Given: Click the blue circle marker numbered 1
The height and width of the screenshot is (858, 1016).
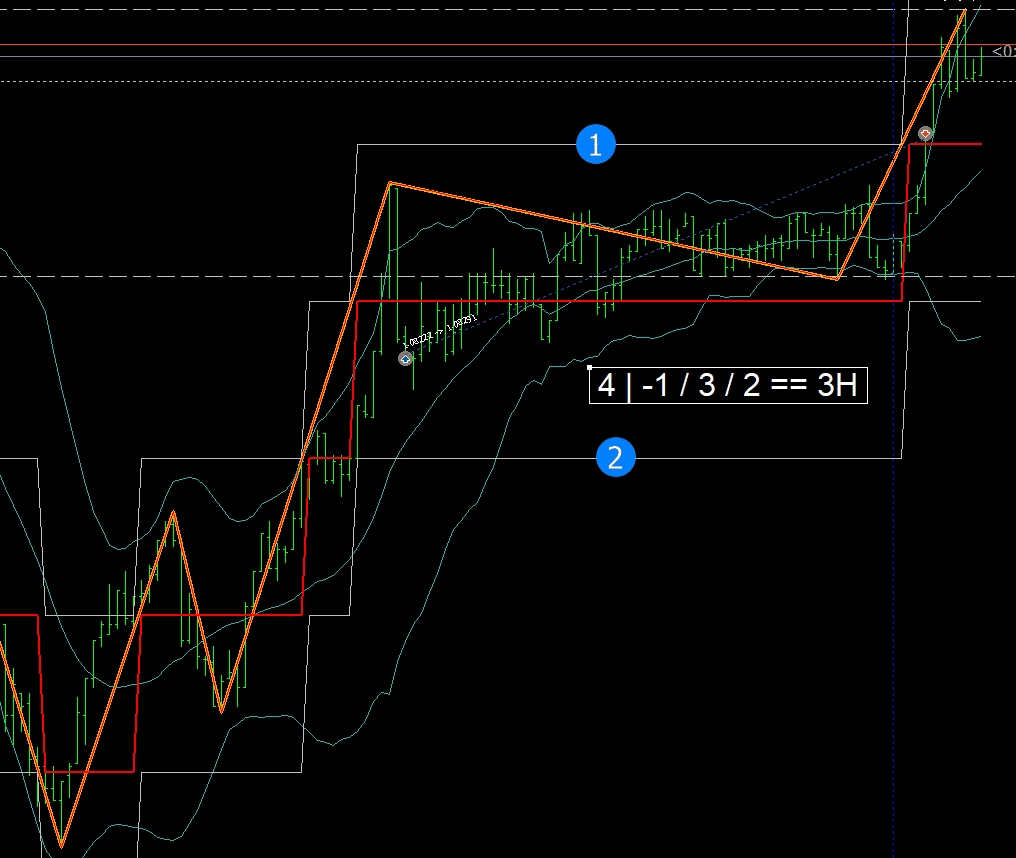Looking at the screenshot, I should tap(596, 145).
